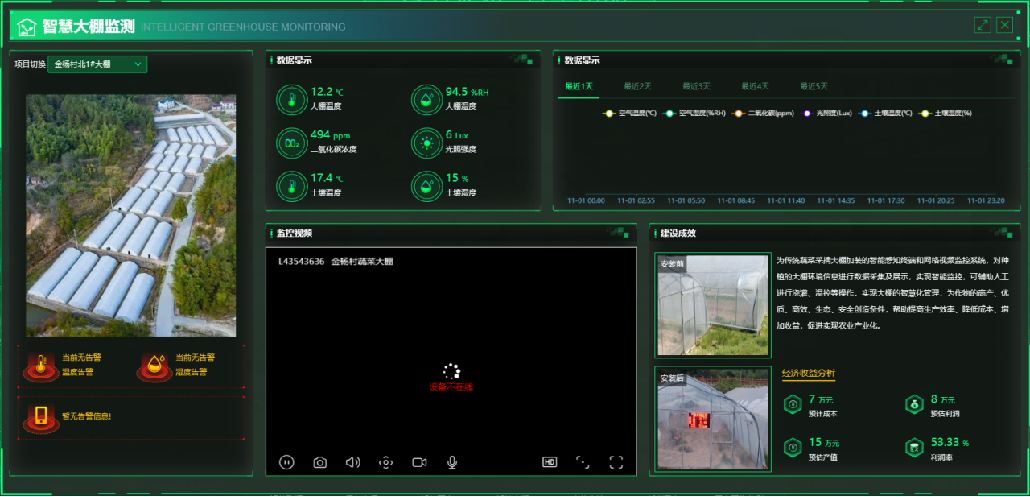Screen dimensions: 1030x497
Task: Switch the video HD quality icon
Action: click(549, 462)
